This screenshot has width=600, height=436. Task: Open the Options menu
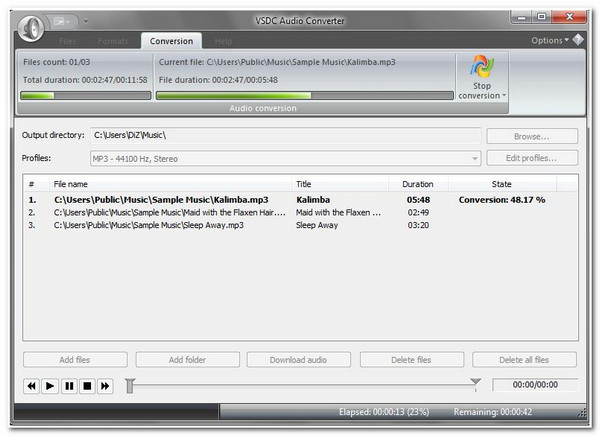tap(549, 41)
